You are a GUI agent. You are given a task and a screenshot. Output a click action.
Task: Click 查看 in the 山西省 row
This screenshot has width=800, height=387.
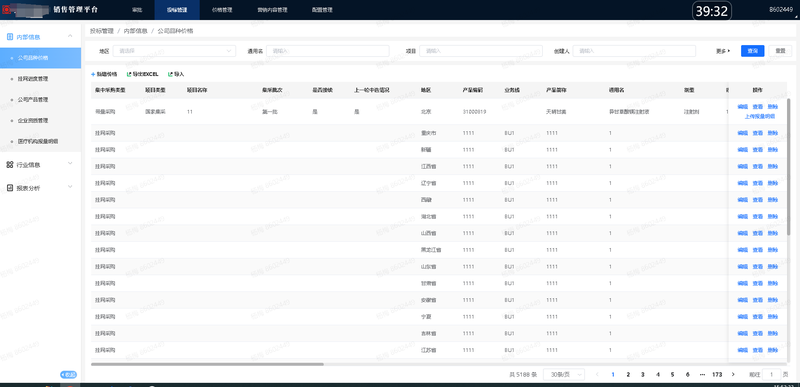[758, 233]
